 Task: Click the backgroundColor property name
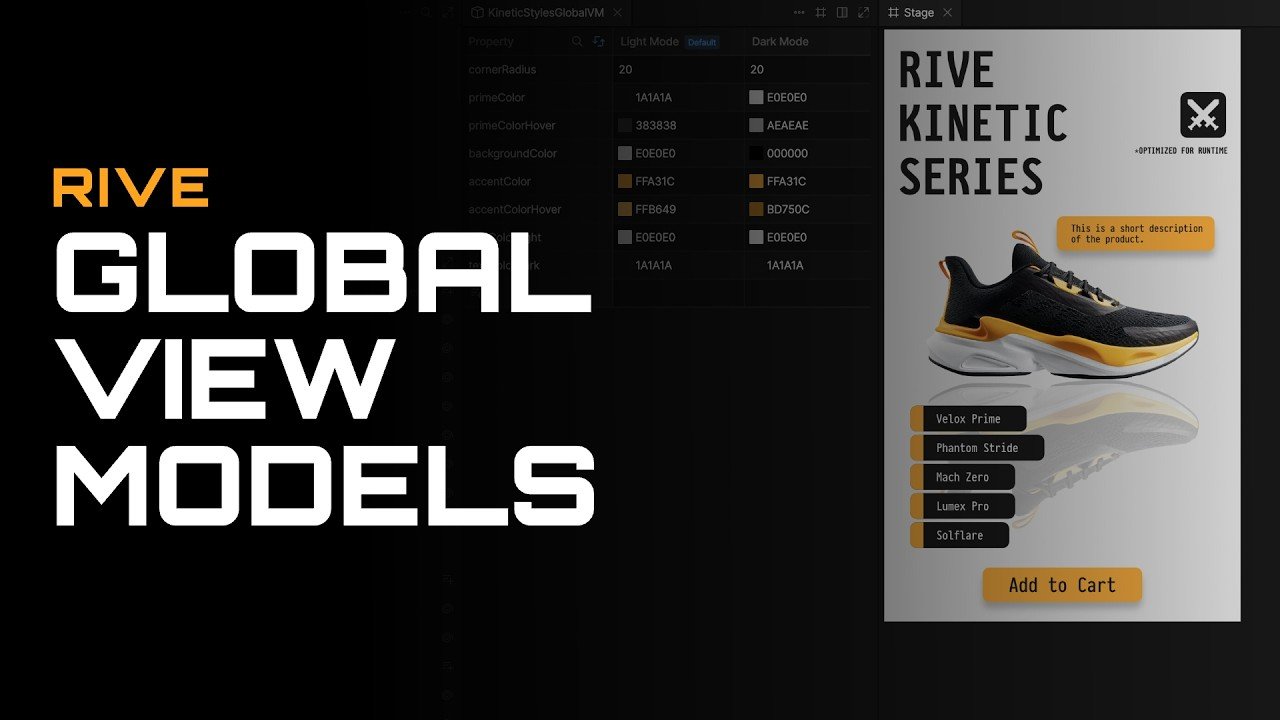pyautogui.click(x=515, y=154)
